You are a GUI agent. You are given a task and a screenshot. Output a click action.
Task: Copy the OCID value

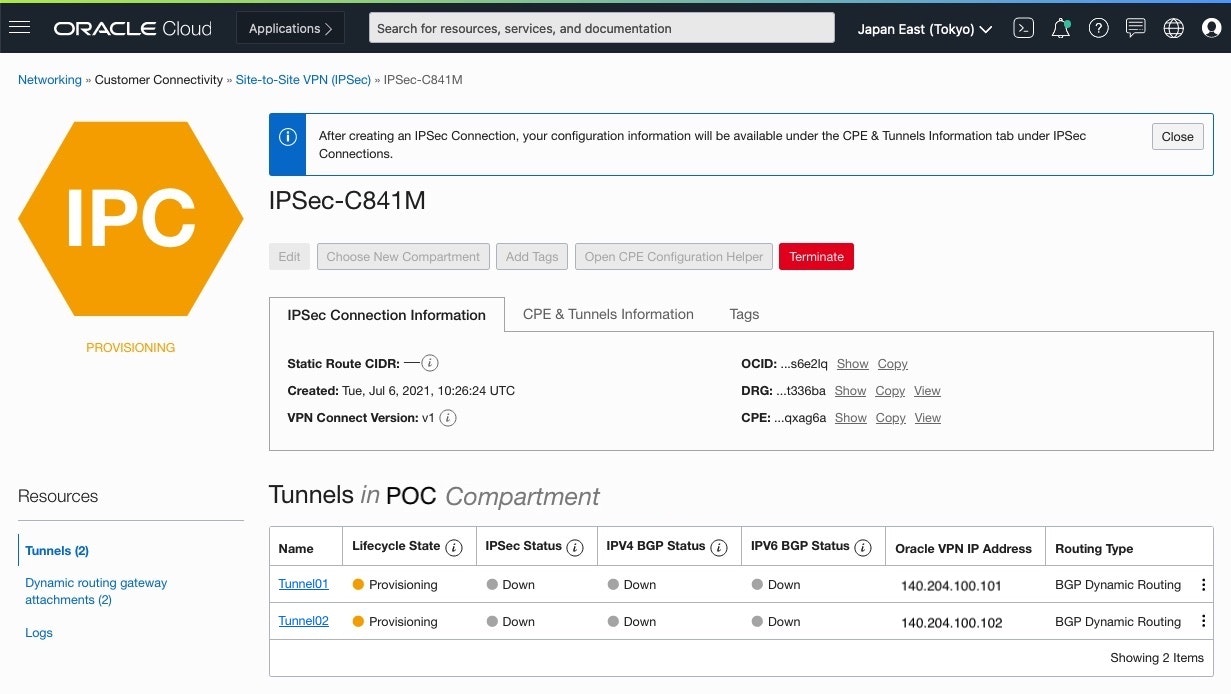click(893, 364)
